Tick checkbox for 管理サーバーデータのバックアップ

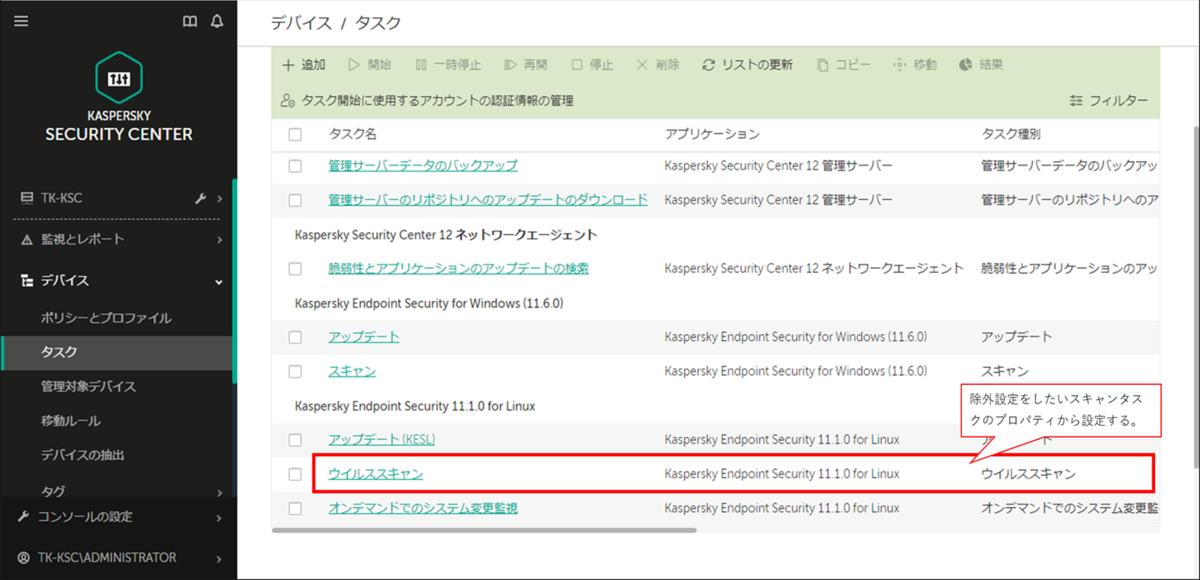295,165
